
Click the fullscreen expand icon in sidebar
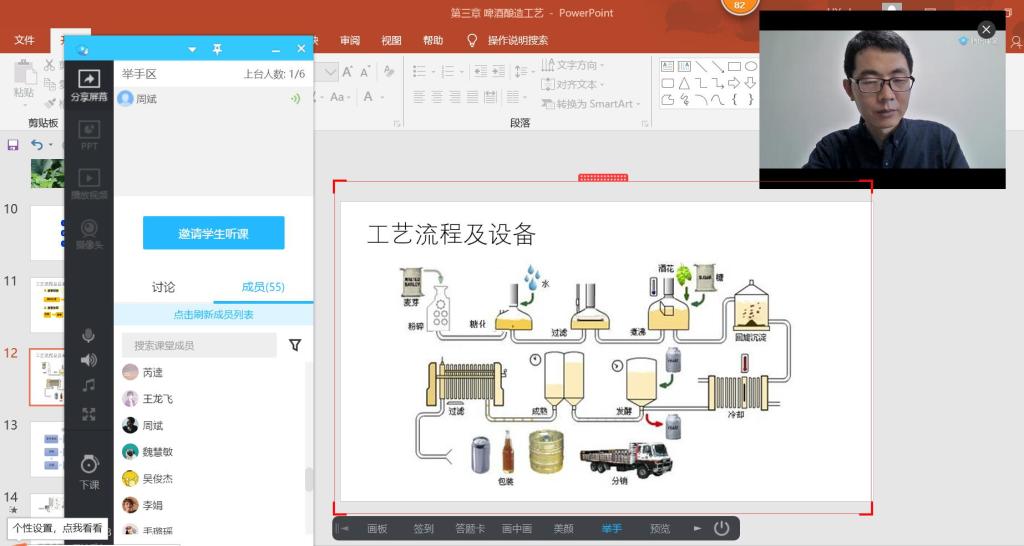pyautogui.click(x=89, y=413)
